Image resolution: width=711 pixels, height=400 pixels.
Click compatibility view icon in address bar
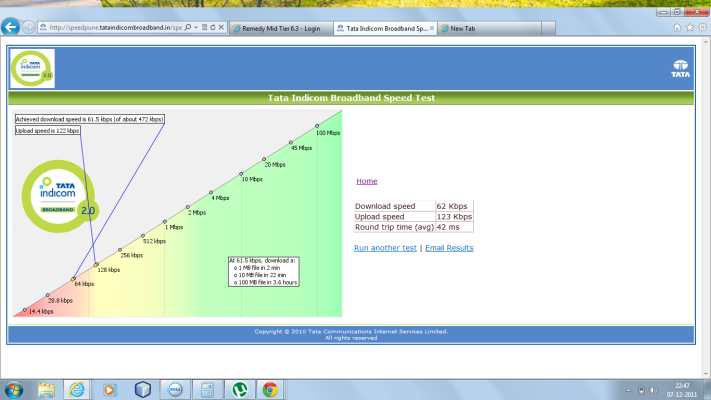point(205,28)
